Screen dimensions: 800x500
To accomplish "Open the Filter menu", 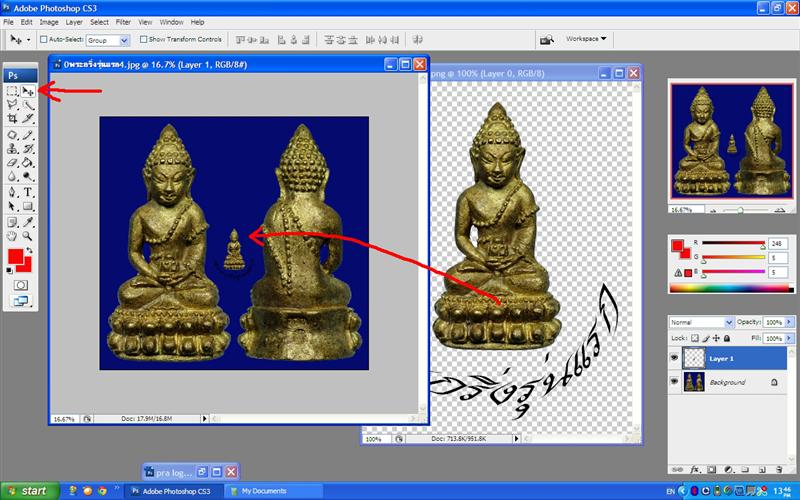I will click(123, 21).
